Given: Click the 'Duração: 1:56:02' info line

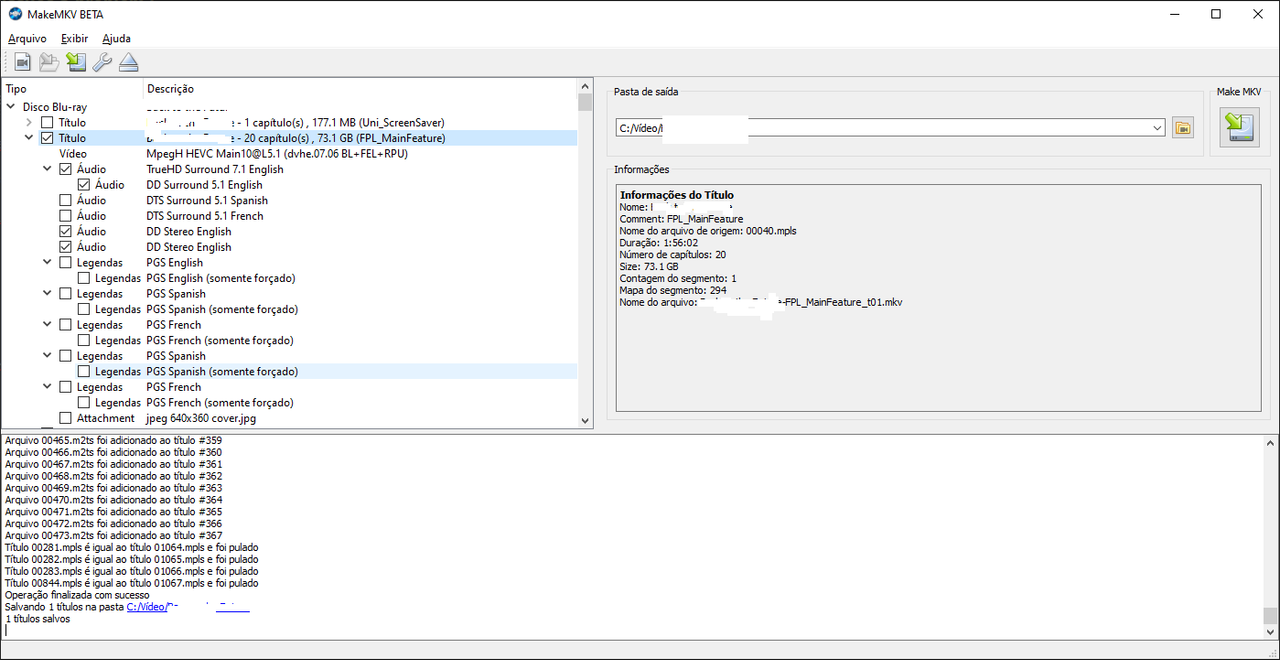Looking at the screenshot, I should point(658,243).
